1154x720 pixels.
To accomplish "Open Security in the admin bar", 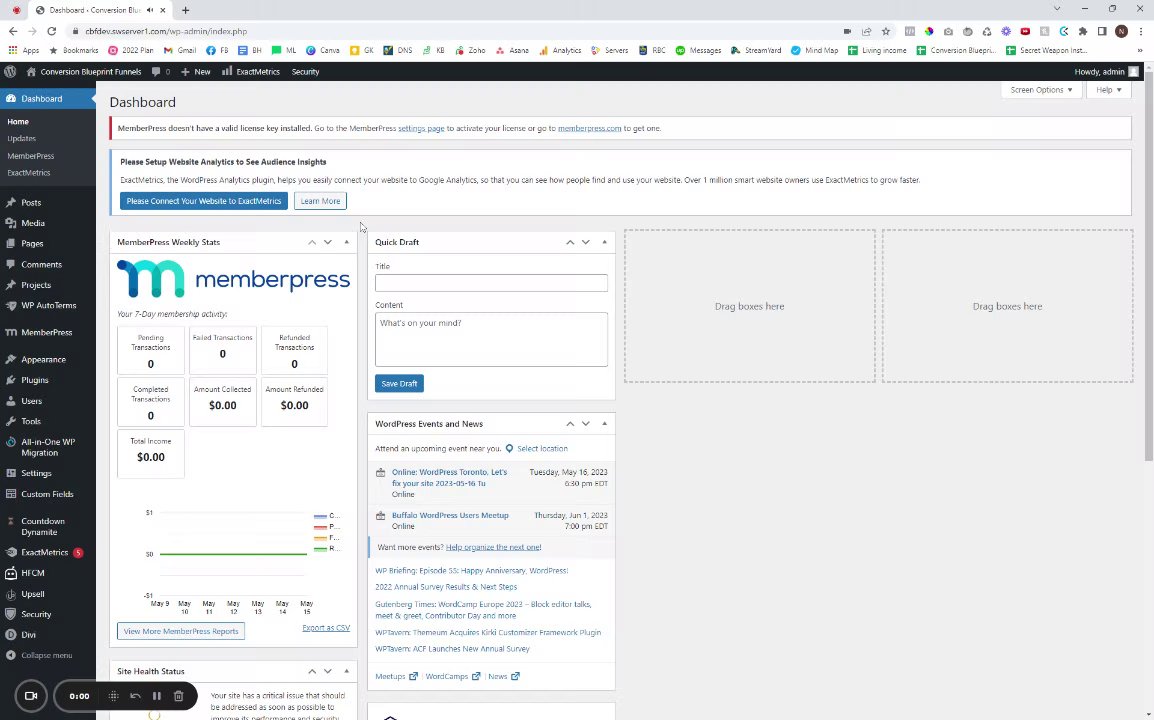I will tap(305, 71).
